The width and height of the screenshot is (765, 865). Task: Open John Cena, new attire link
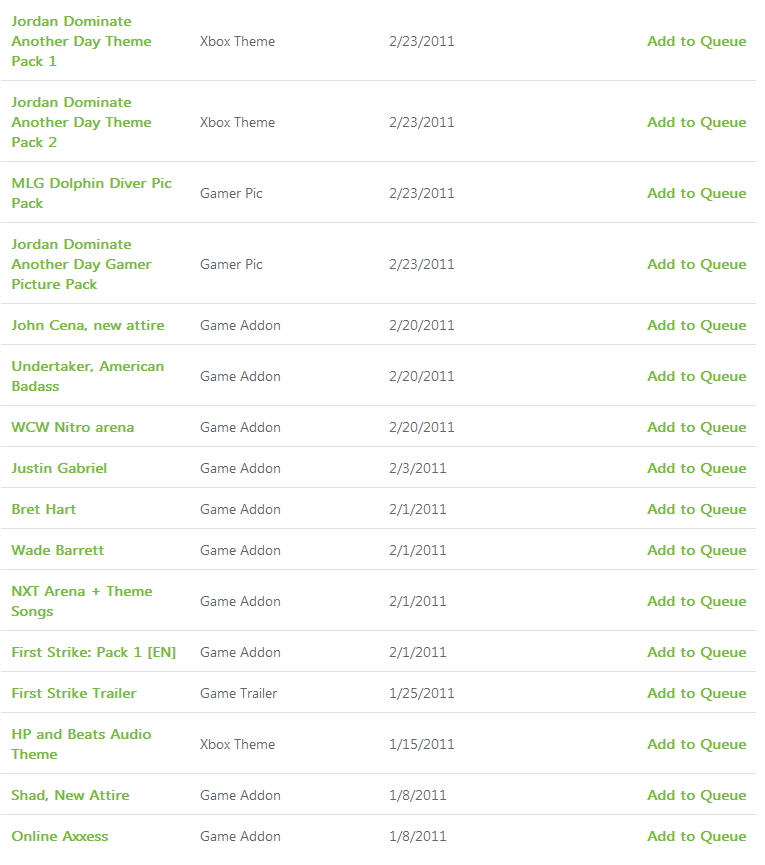pos(88,325)
